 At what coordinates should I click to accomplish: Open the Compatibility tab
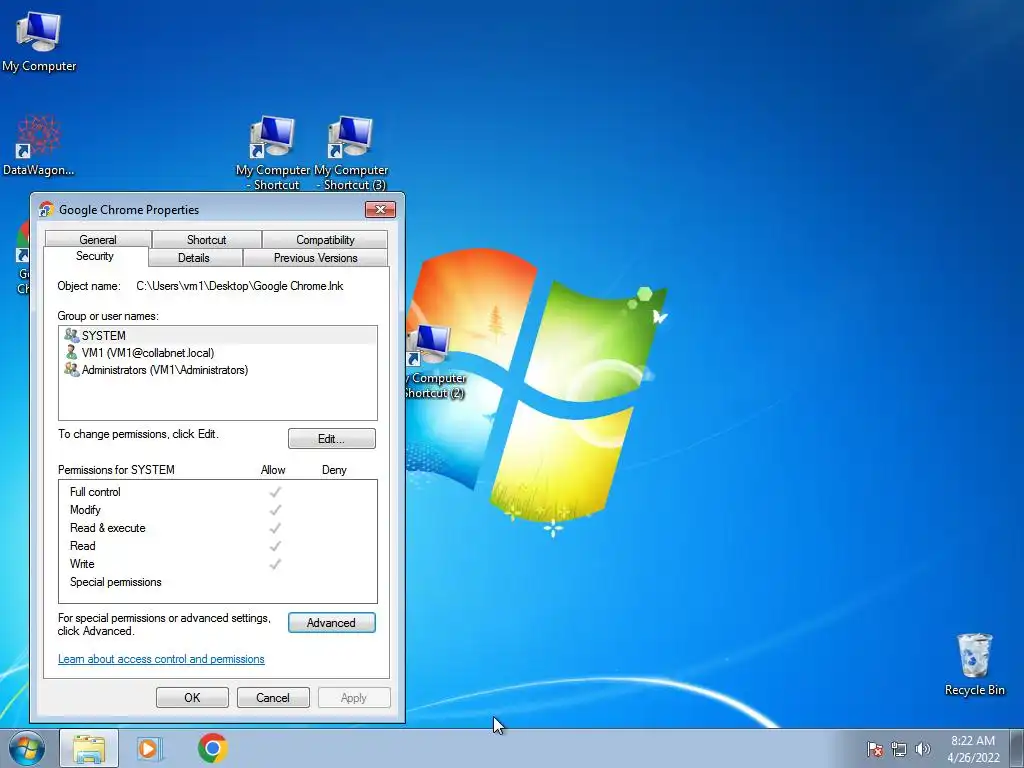click(325, 240)
